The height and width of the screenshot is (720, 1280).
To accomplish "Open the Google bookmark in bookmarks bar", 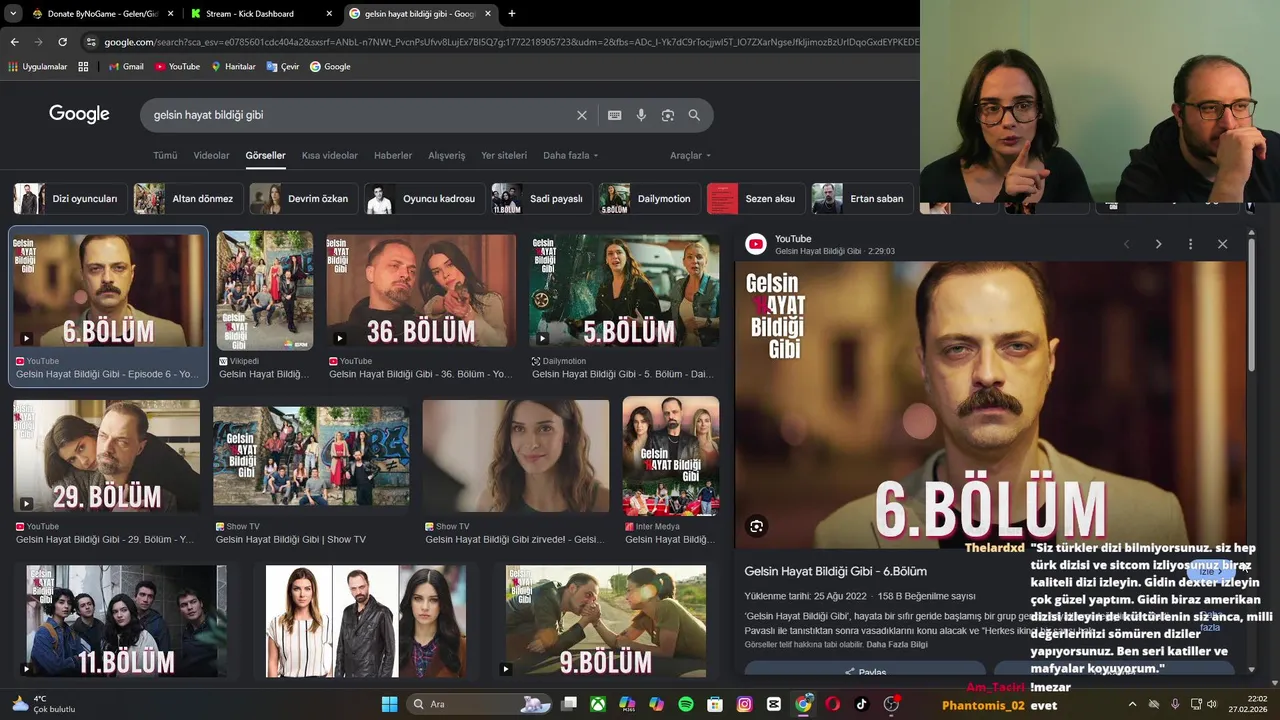I will (x=330, y=67).
